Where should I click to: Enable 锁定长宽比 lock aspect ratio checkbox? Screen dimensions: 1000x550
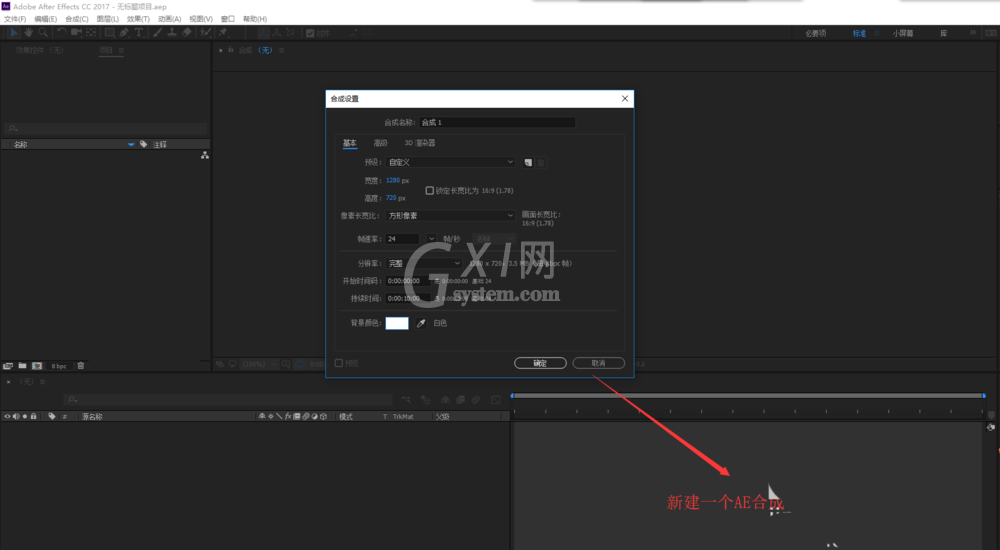coord(430,190)
